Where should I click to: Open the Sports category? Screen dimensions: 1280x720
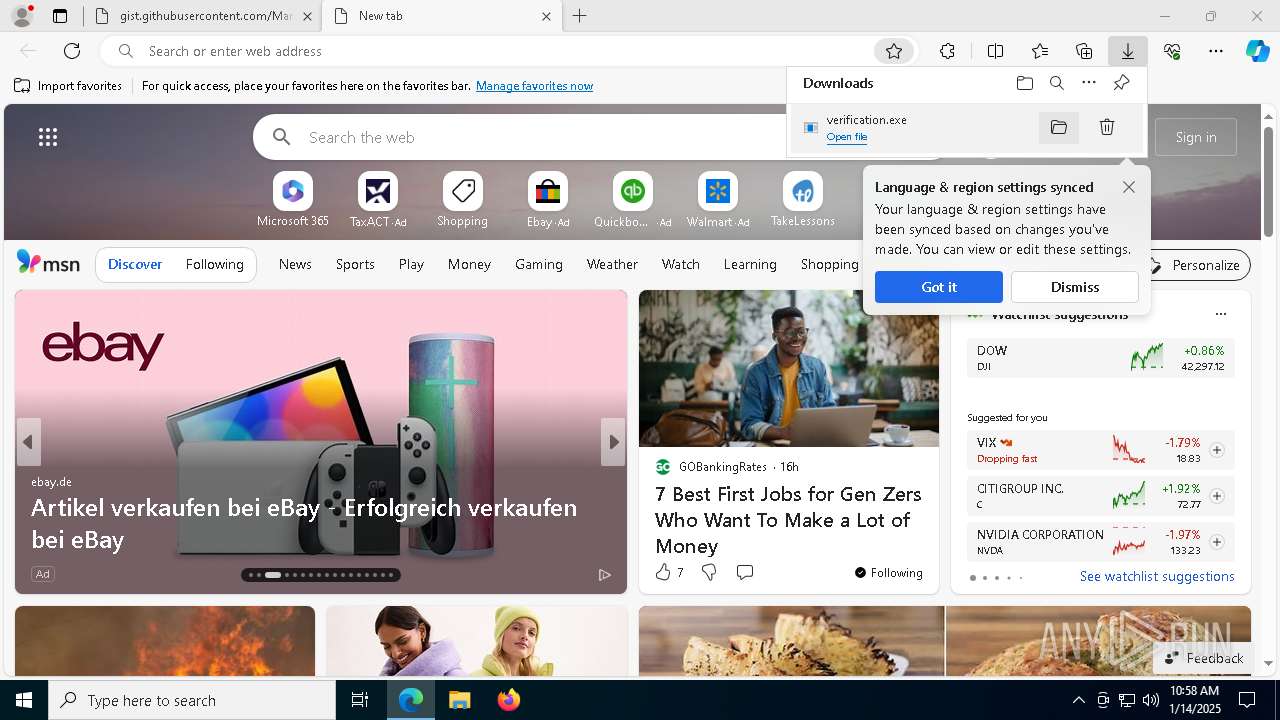(x=355, y=264)
